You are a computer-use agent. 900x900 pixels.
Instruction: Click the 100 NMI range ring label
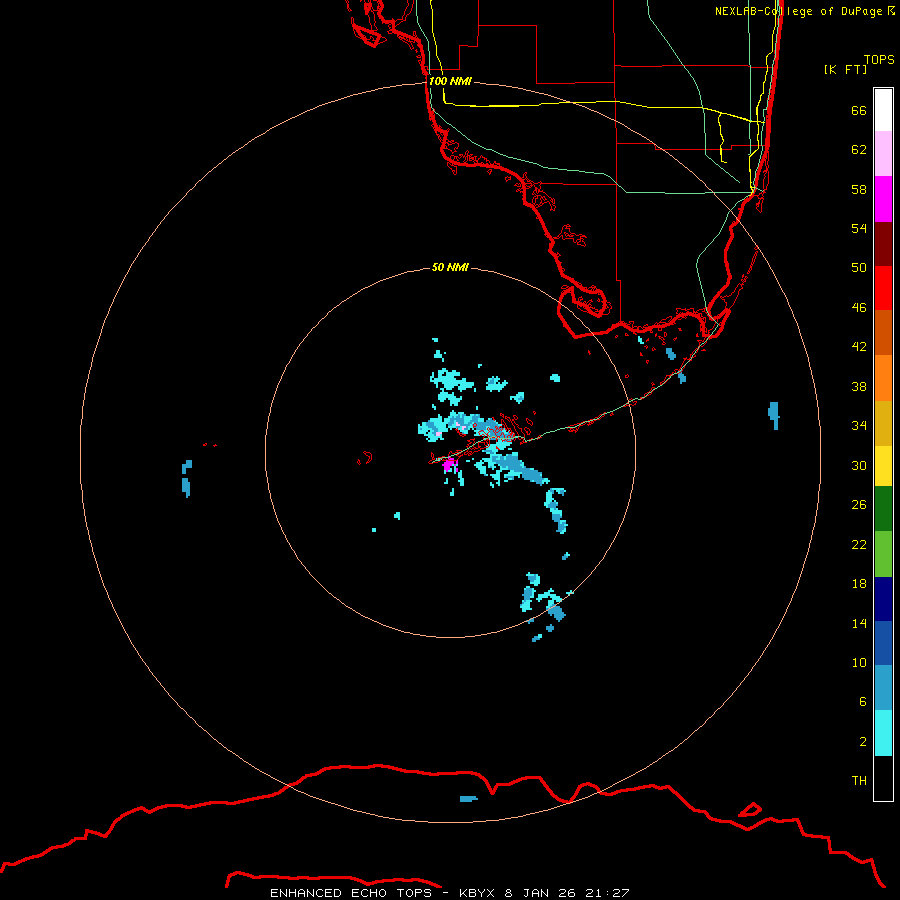pyautogui.click(x=450, y=81)
